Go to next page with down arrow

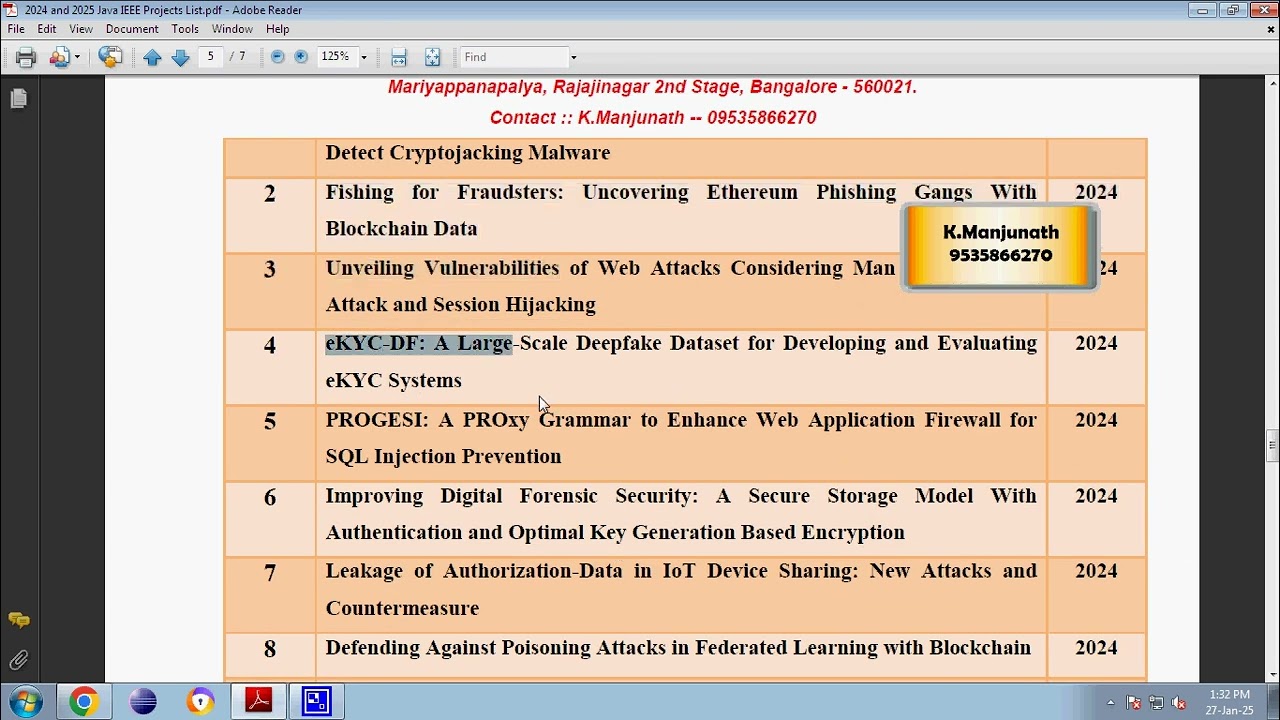coord(180,57)
